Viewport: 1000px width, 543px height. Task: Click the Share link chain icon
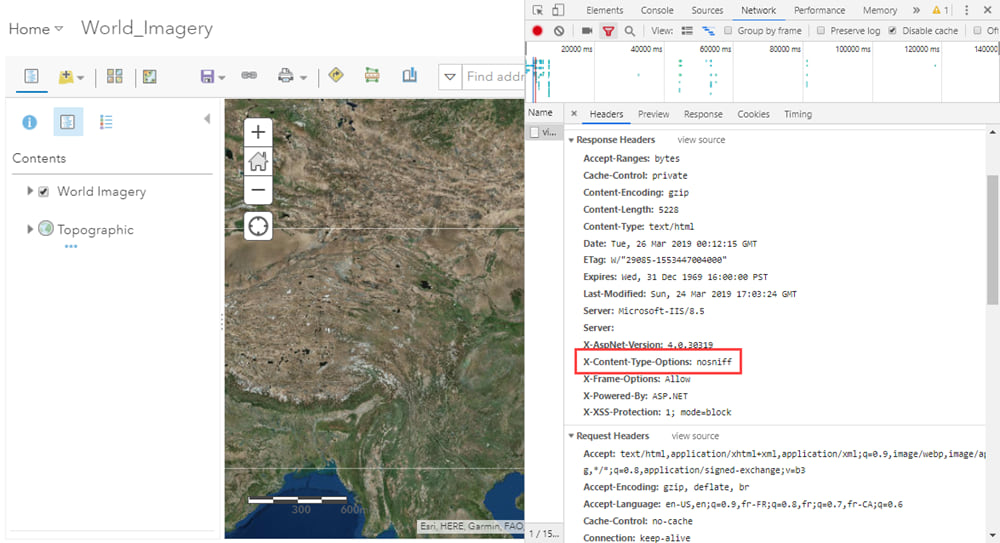[249, 75]
